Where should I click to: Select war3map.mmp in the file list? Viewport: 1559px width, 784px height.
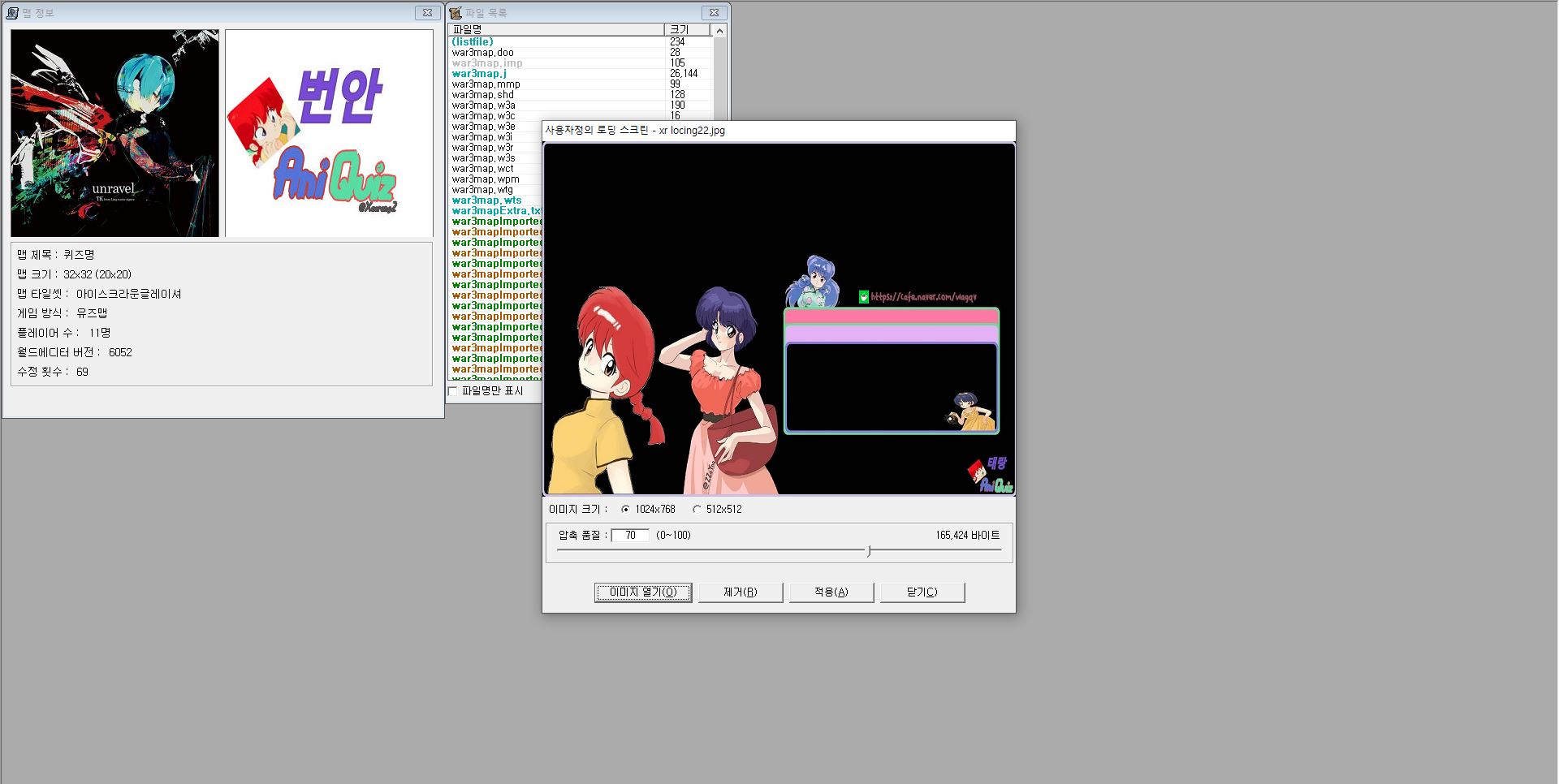486,84
